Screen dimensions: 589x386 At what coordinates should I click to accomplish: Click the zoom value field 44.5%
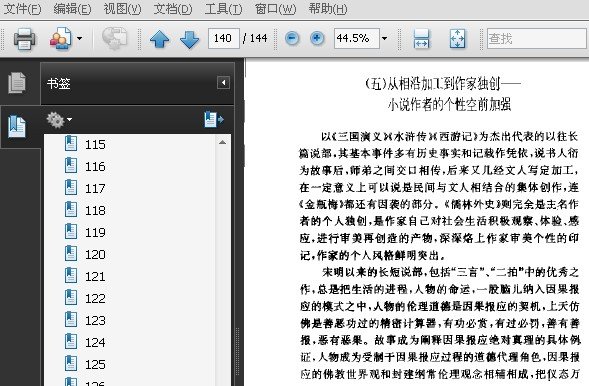pyautogui.click(x=356, y=38)
